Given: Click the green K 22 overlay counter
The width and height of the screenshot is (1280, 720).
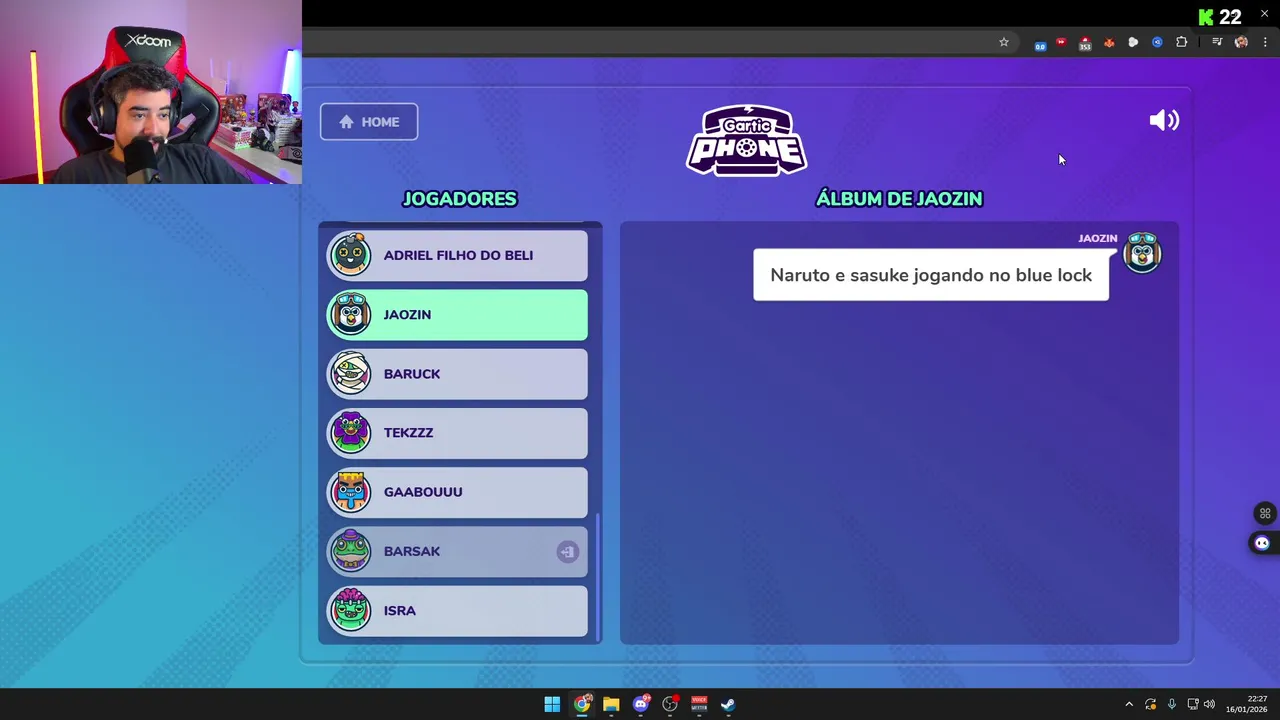Looking at the screenshot, I should 1220,17.
